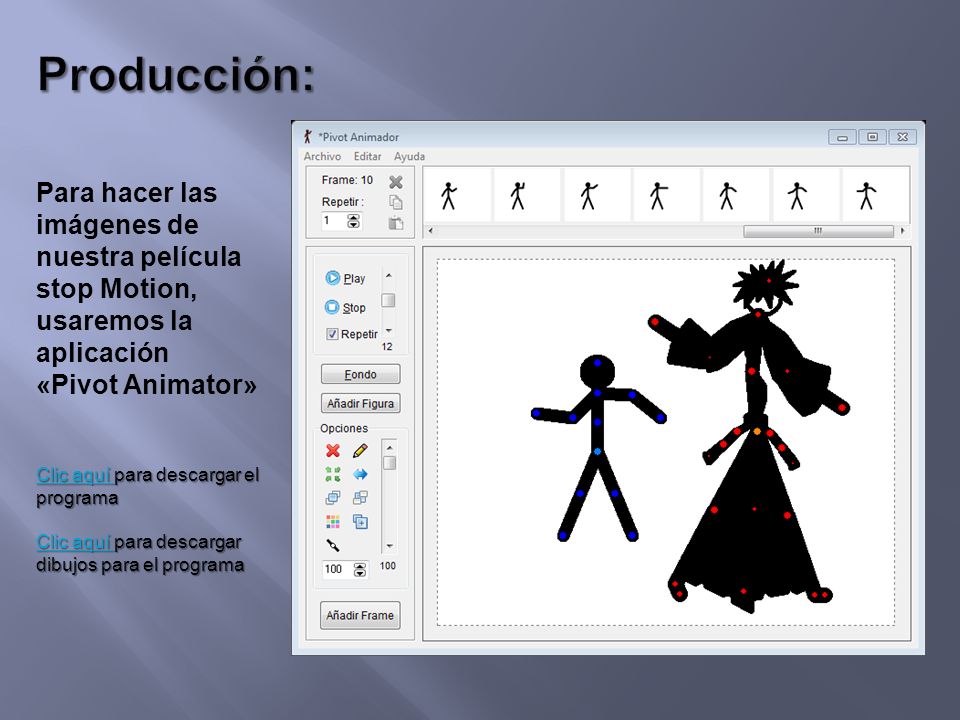Click the blue handle on the stickman's head
This screenshot has width=960, height=720.
(x=598, y=363)
